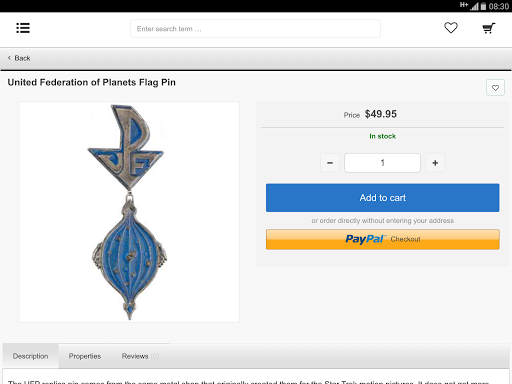This screenshot has height=384, width=512.
Task: Open the Flag Pin product image
Action: pos(129,212)
